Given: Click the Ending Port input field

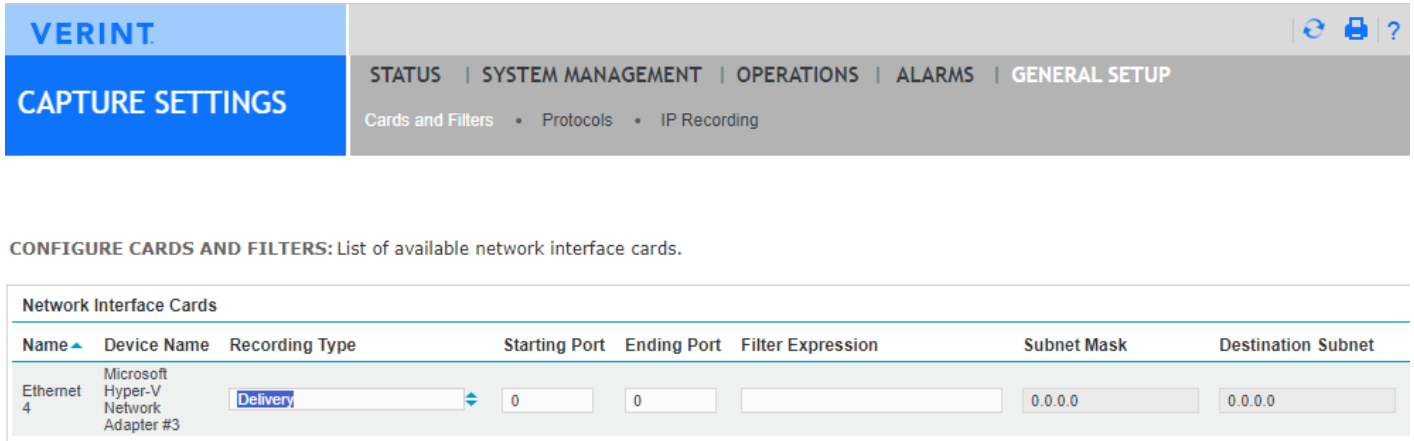Looking at the screenshot, I should (x=670, y=401).
